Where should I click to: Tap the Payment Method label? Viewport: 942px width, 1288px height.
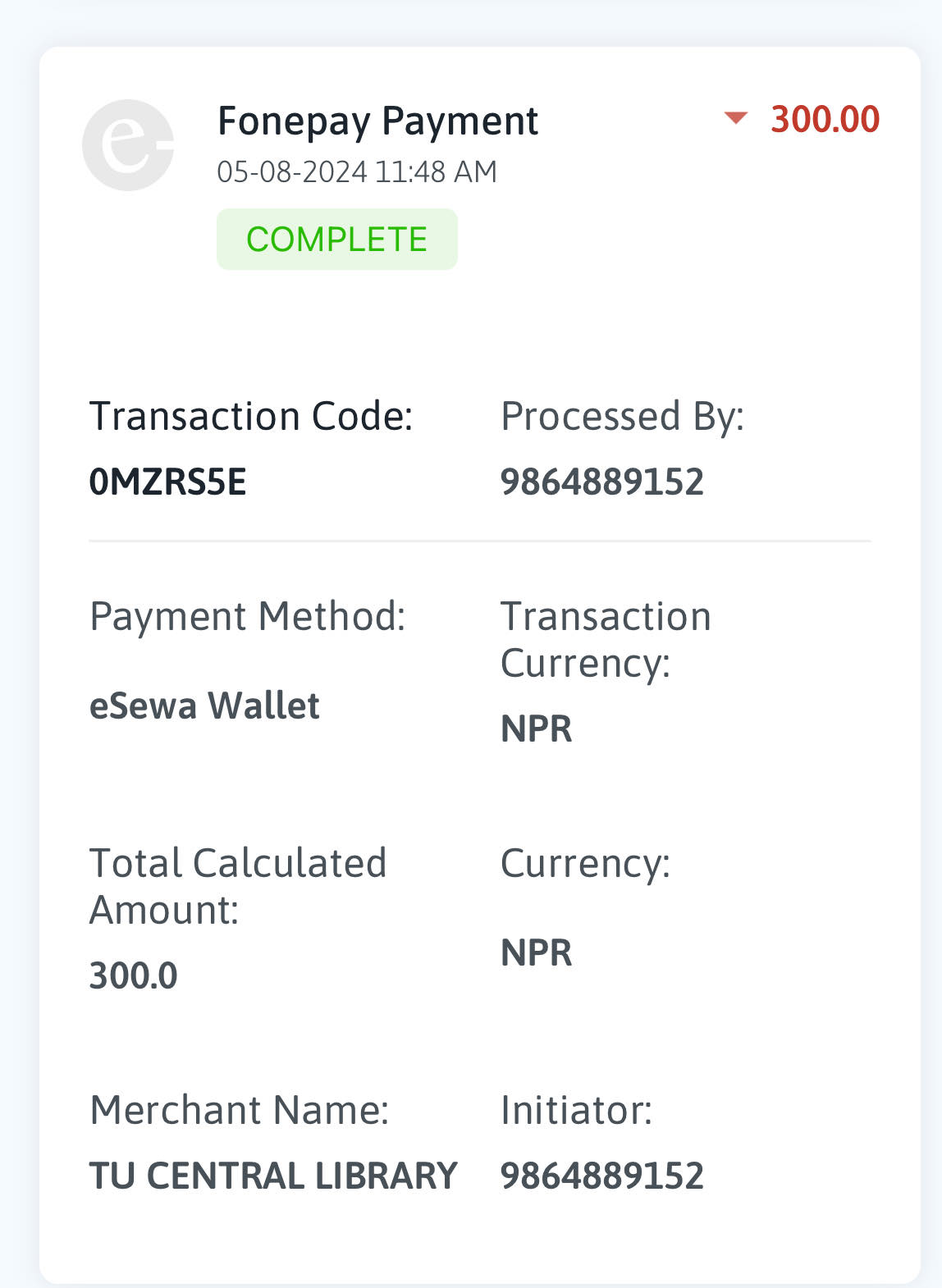(x=248, y=617)
